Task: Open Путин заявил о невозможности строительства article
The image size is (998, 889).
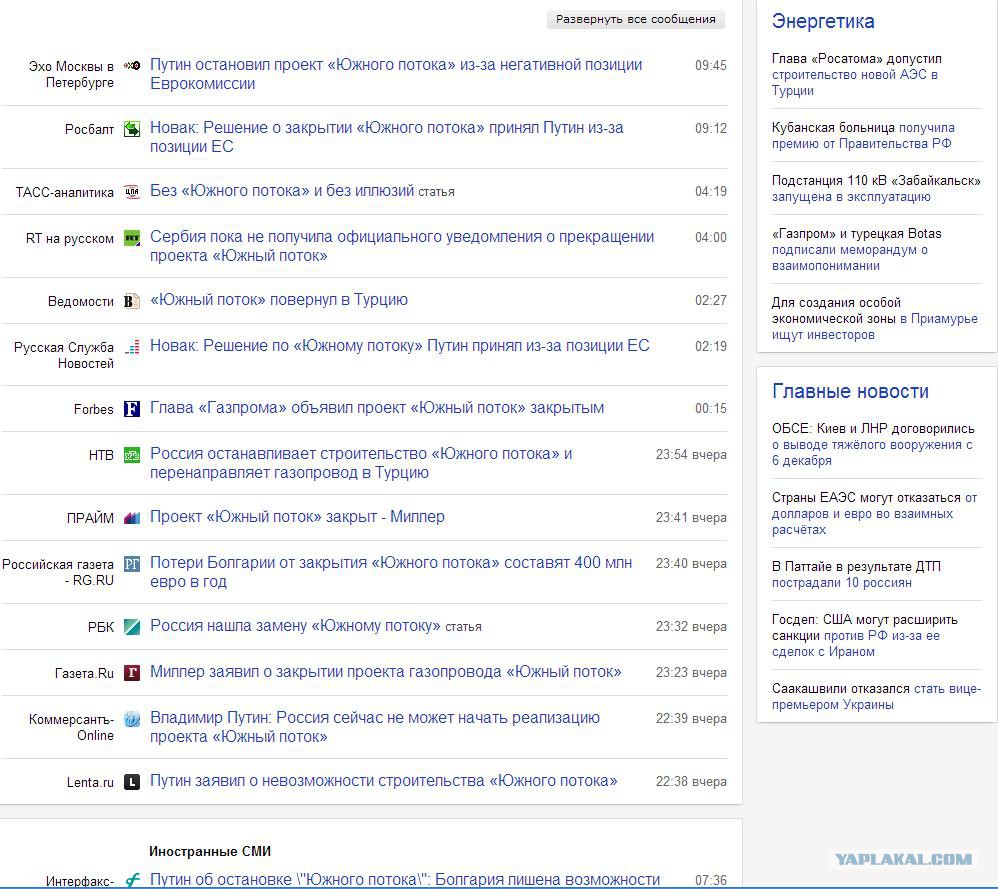Action: point(384,780)
